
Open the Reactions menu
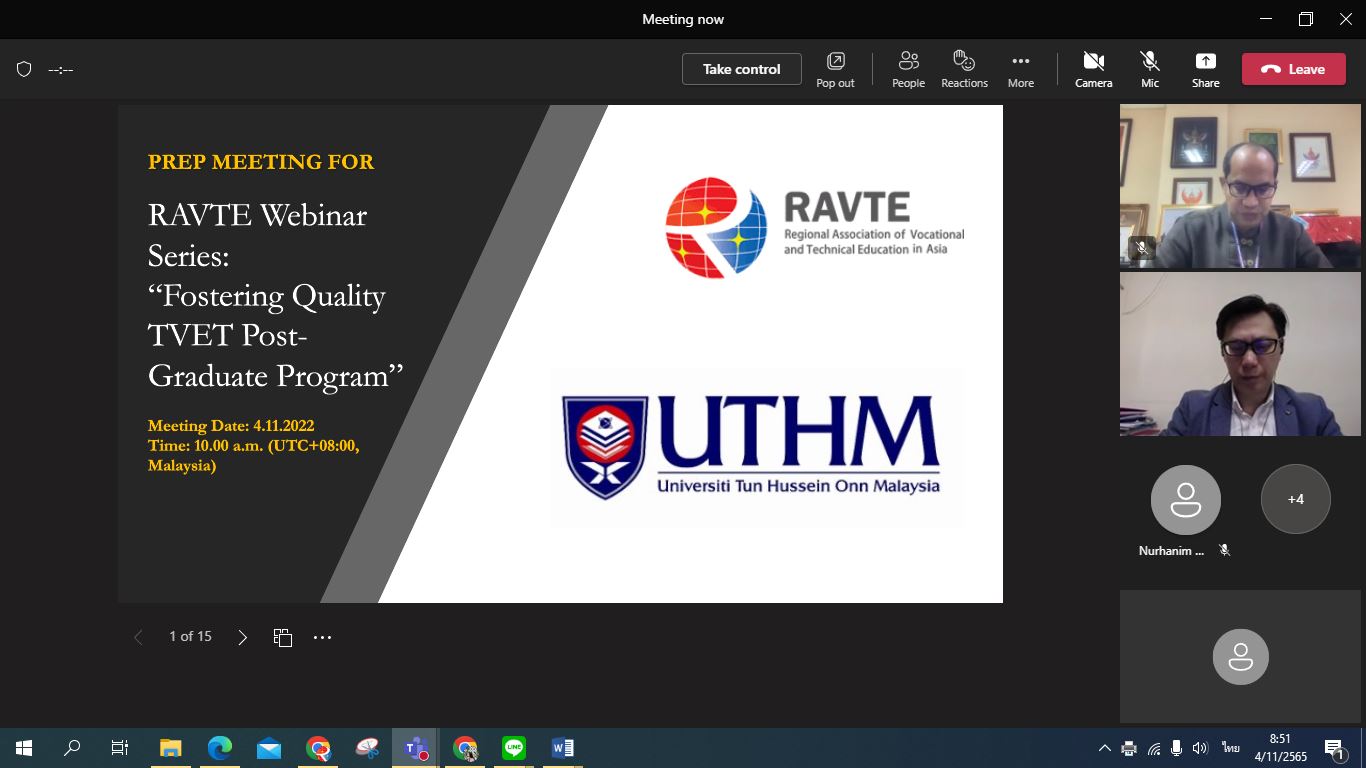964,69
